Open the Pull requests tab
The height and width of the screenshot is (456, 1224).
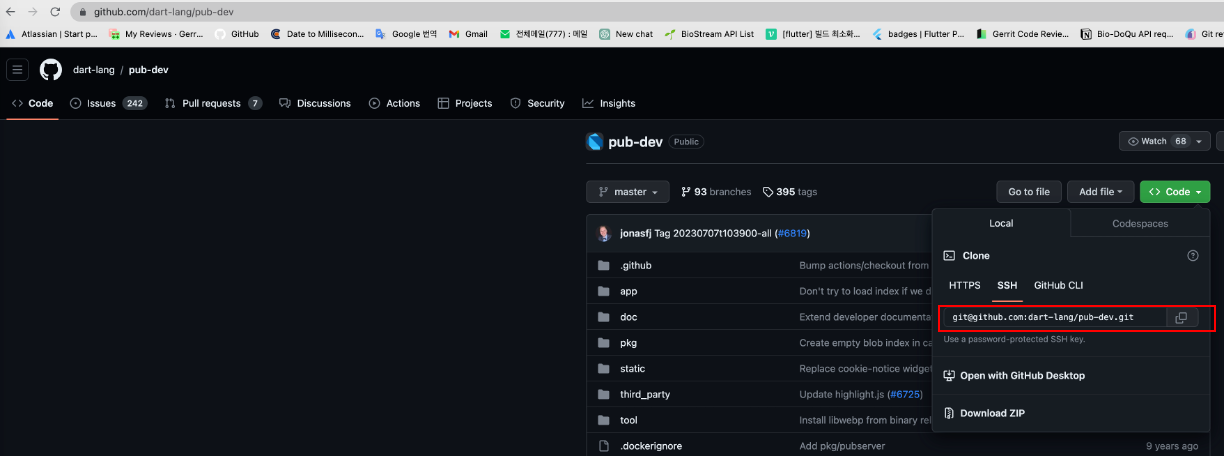213,103
